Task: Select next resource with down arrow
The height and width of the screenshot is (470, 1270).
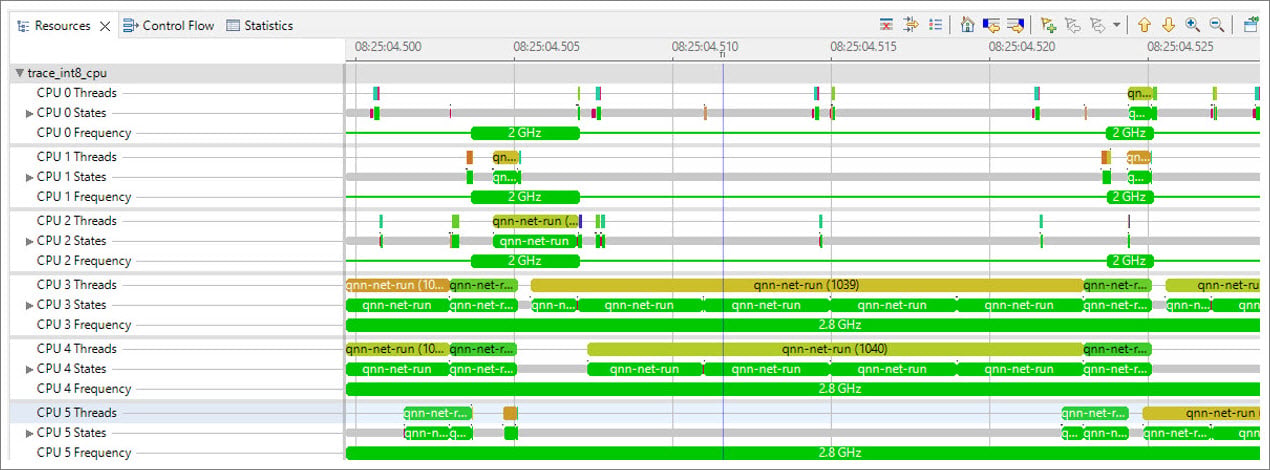Action: (x=1168, y=25)
